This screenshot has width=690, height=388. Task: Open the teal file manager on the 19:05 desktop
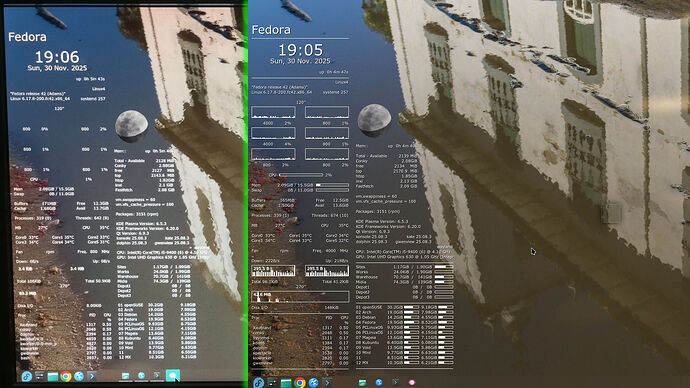point(286,382)
